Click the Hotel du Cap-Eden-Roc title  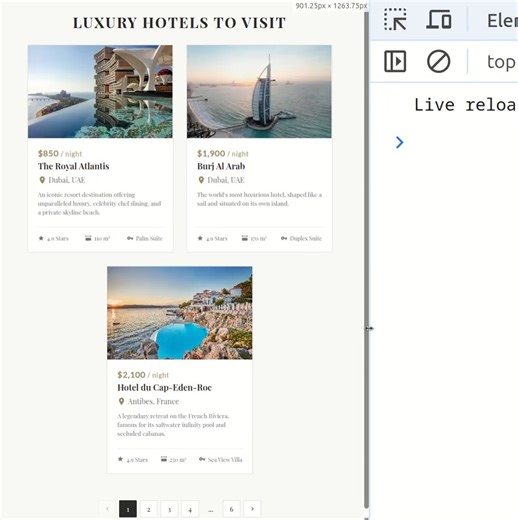(165, 387)
